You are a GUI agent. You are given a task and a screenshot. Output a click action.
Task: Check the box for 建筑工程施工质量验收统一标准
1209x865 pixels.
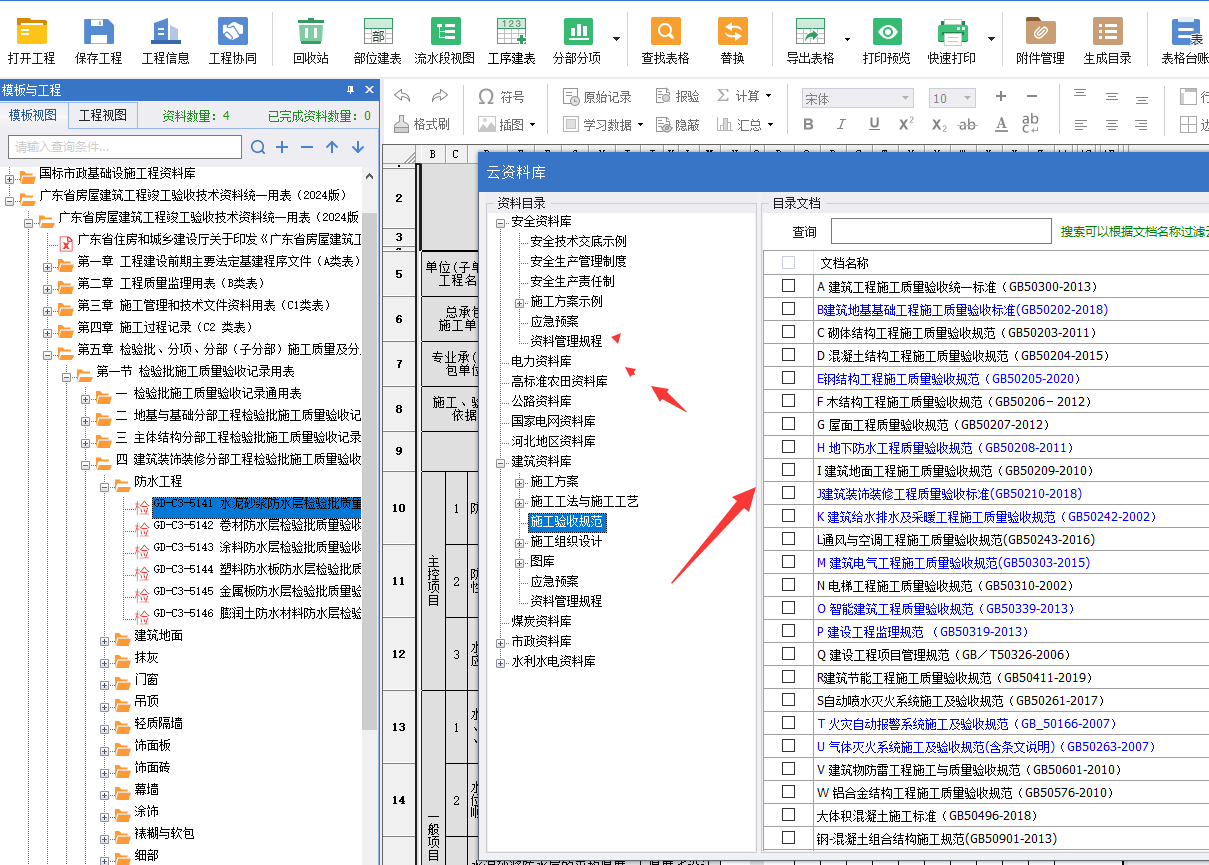[789, 286]
